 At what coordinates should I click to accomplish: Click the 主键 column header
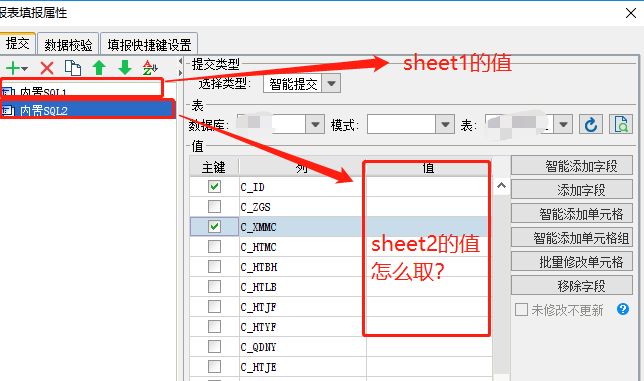214,167
